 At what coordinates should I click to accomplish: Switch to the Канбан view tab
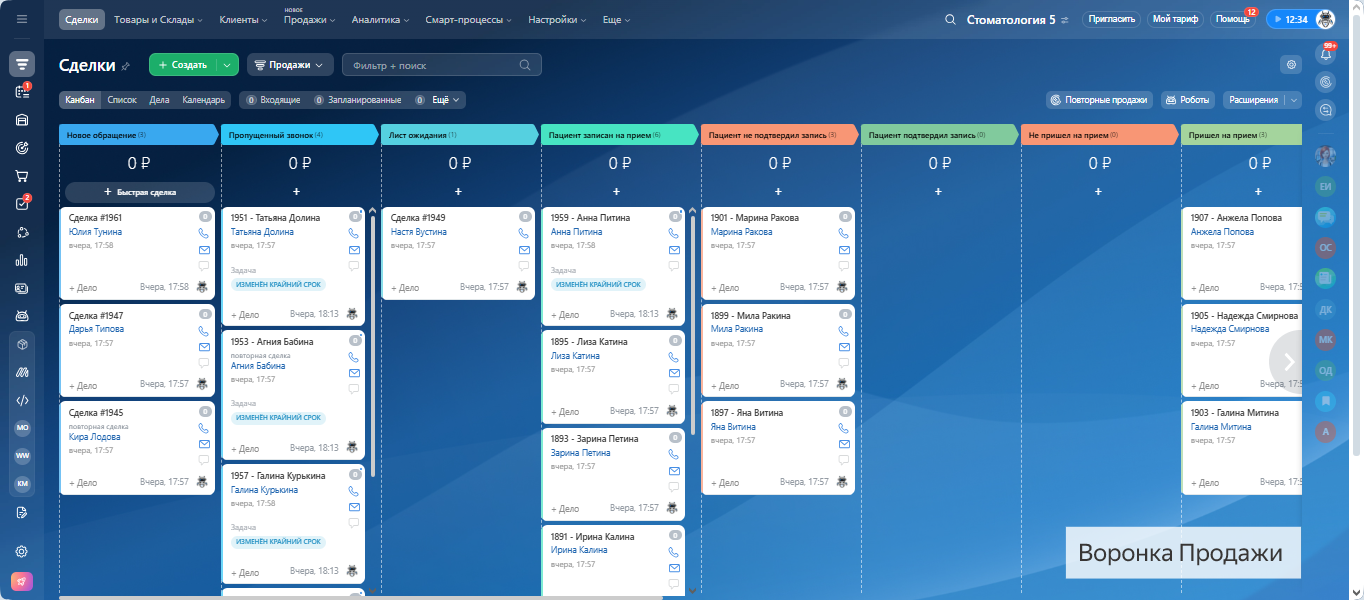coord(80,100)
